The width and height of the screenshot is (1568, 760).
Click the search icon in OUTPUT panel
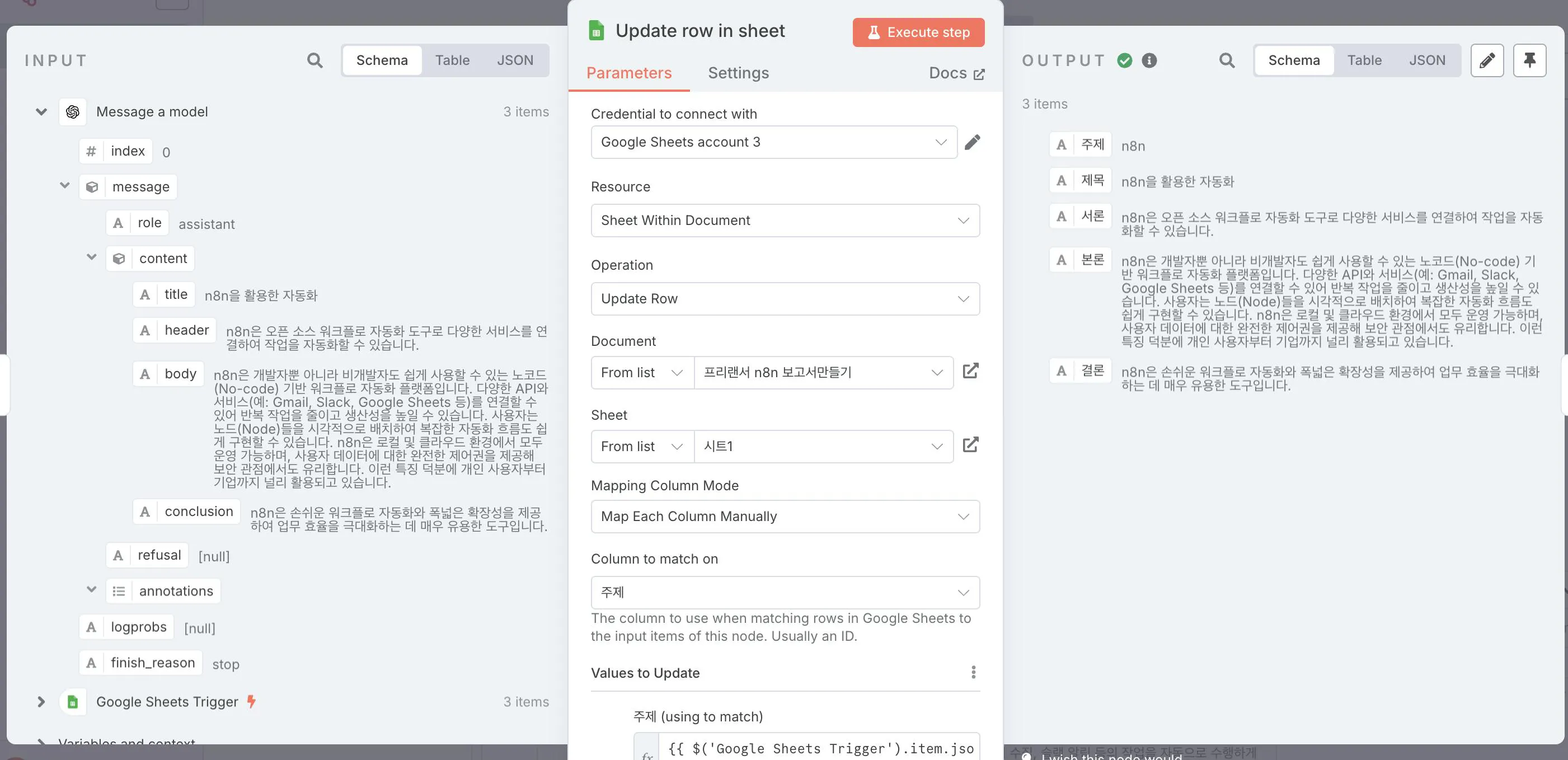[x=1227, y=60]
